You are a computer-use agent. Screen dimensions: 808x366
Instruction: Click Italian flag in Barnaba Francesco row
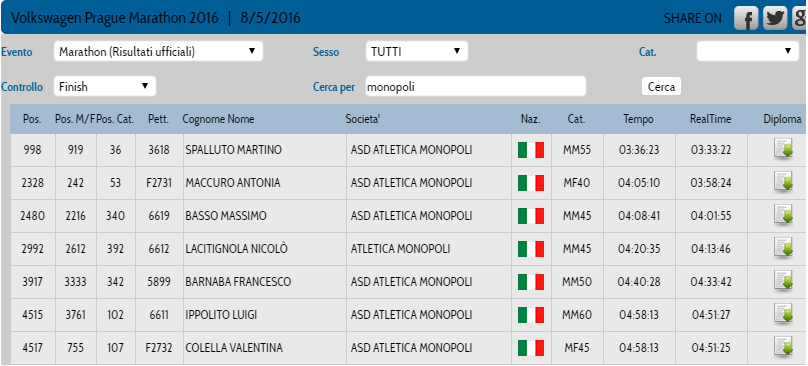click(x=531, y=282)
